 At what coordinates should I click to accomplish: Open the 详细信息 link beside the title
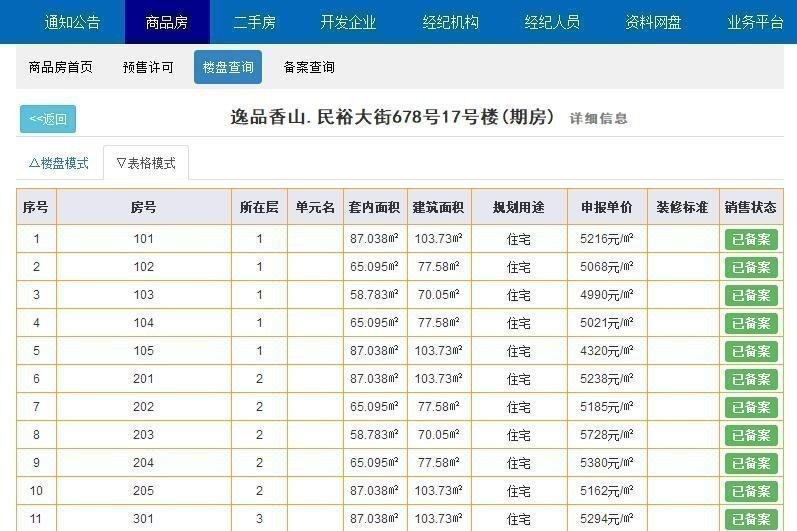tap(598, 118)
